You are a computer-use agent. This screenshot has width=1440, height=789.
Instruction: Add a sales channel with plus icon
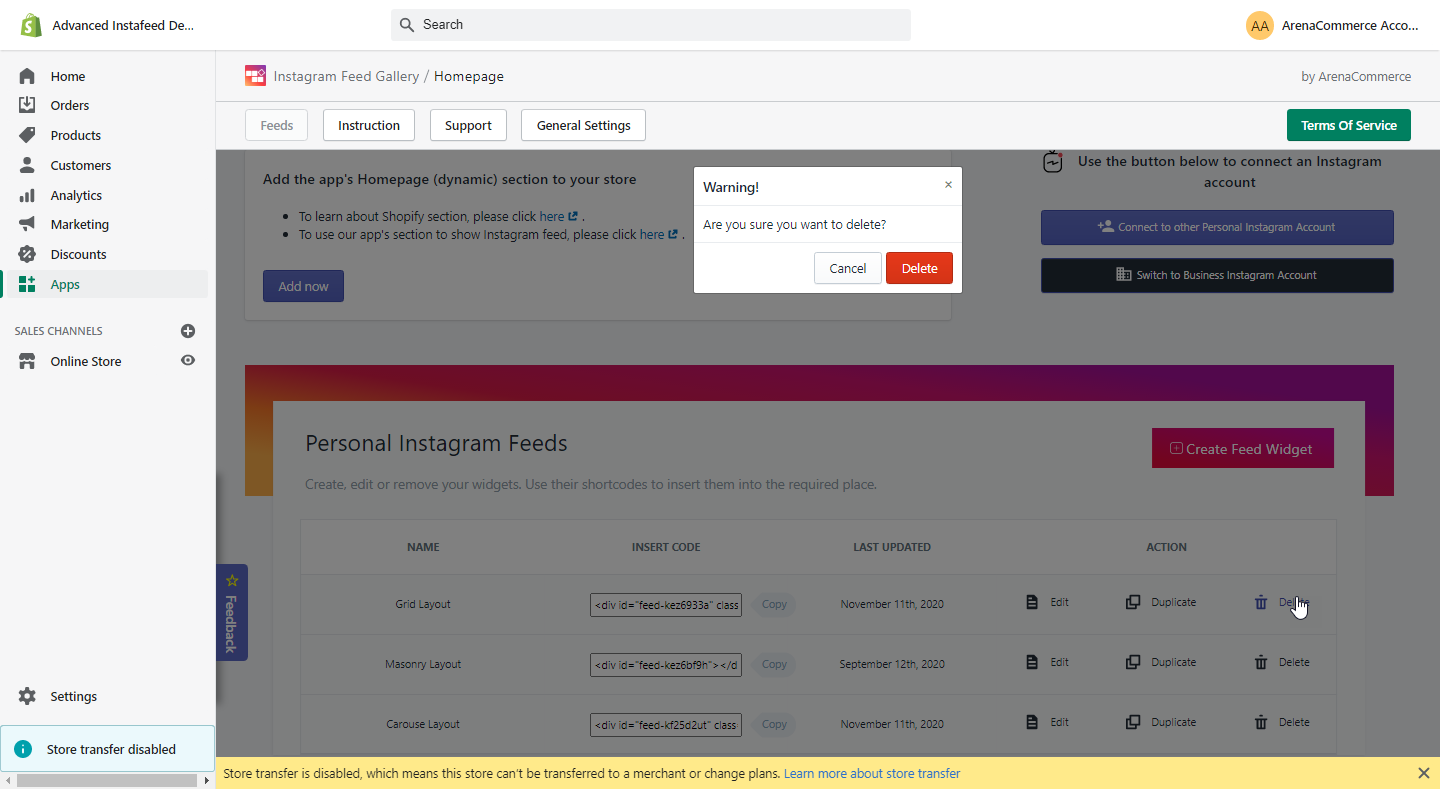coord(188,331)
